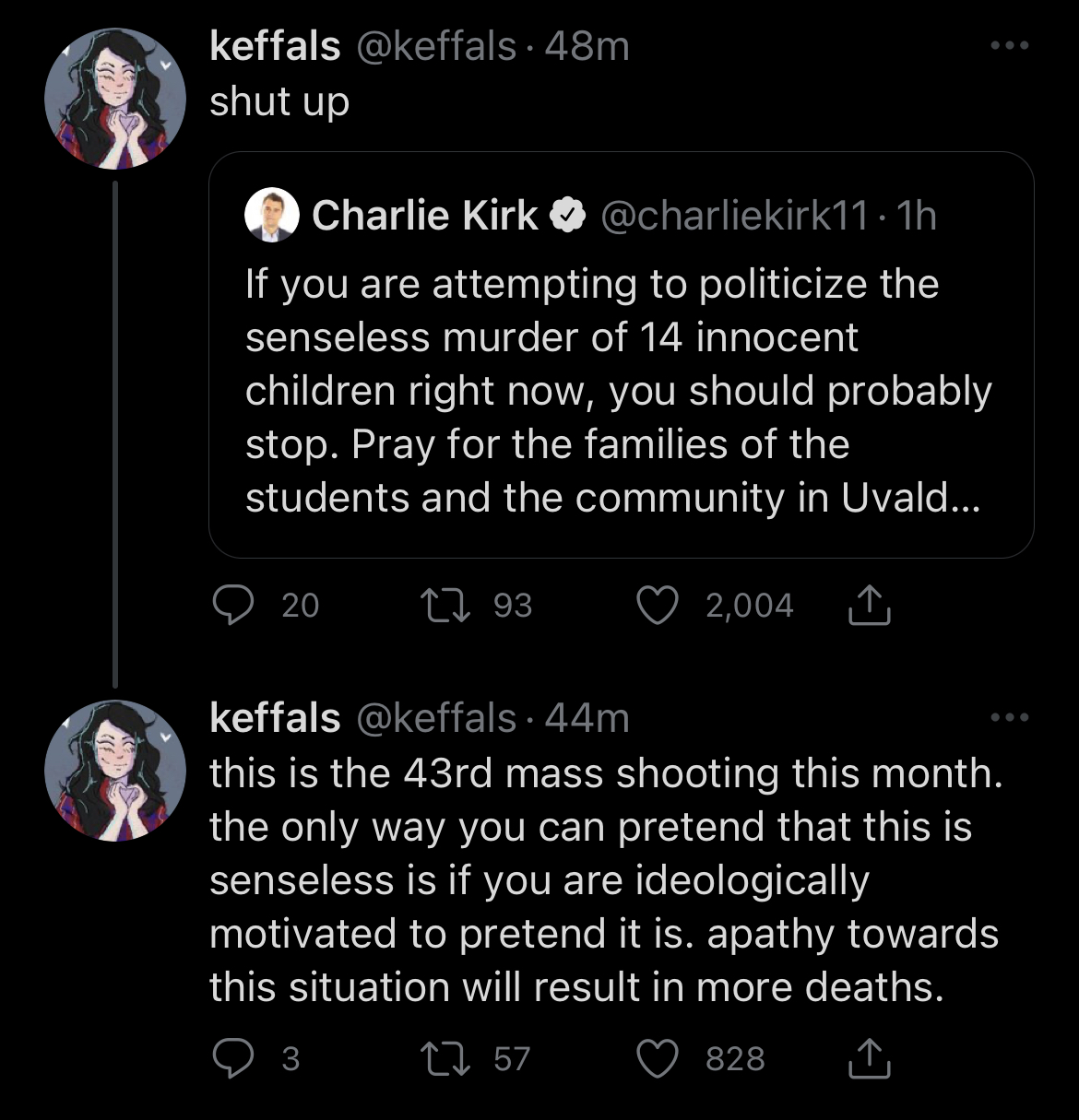This screenshot has height=1120, width=1079.
Task: Like the tweet with 2,004 likes
Action: [658, 606]
